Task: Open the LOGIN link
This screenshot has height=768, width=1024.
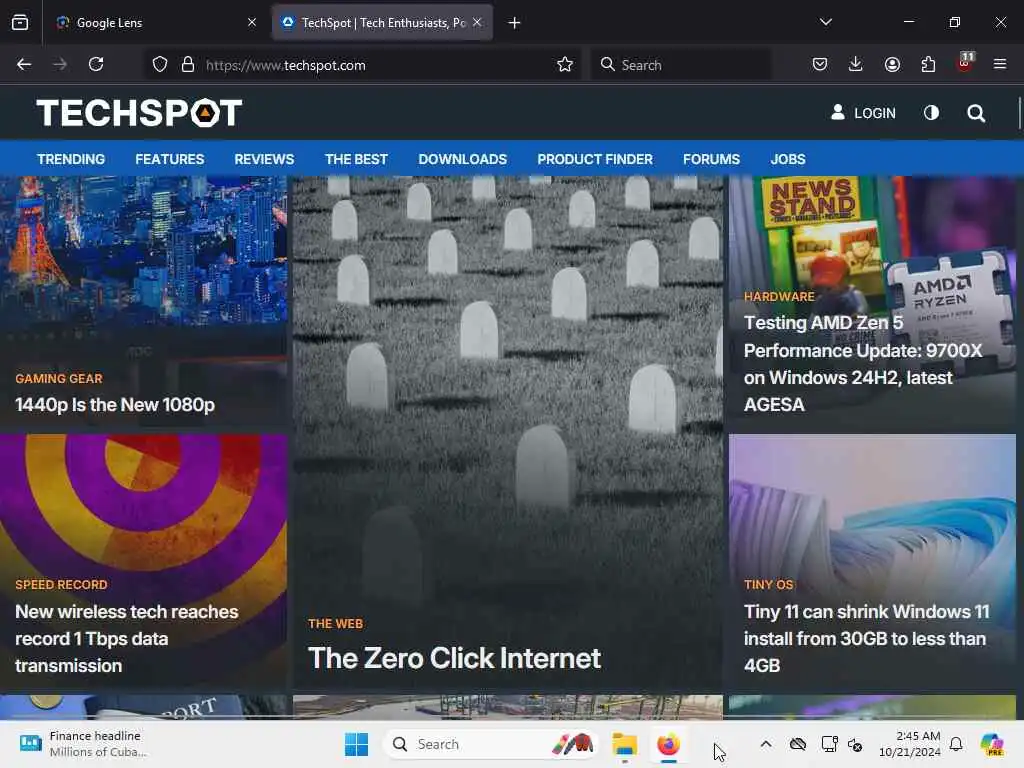Action: [863, 113]
